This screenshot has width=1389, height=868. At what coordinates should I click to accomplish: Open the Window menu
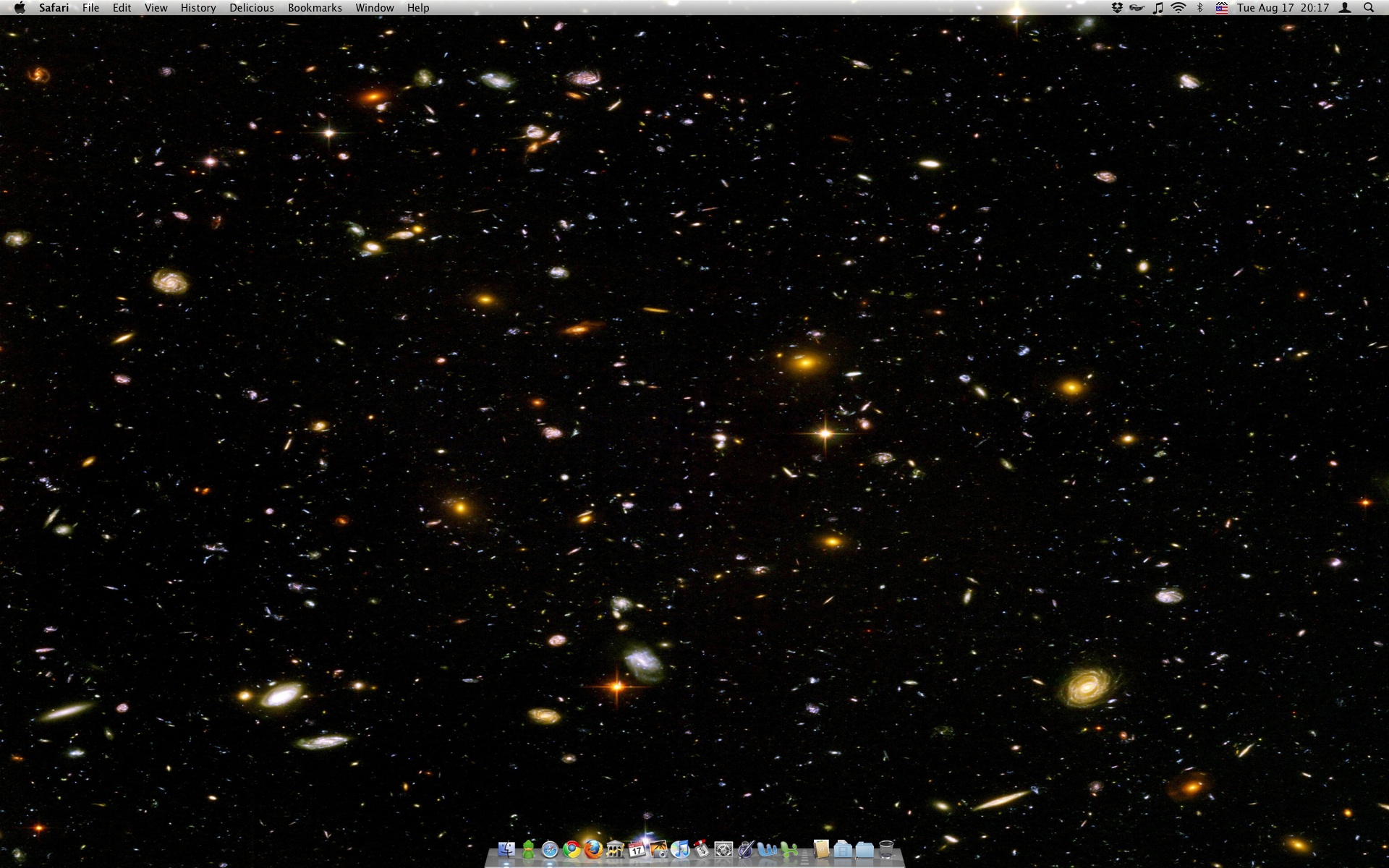375,8
